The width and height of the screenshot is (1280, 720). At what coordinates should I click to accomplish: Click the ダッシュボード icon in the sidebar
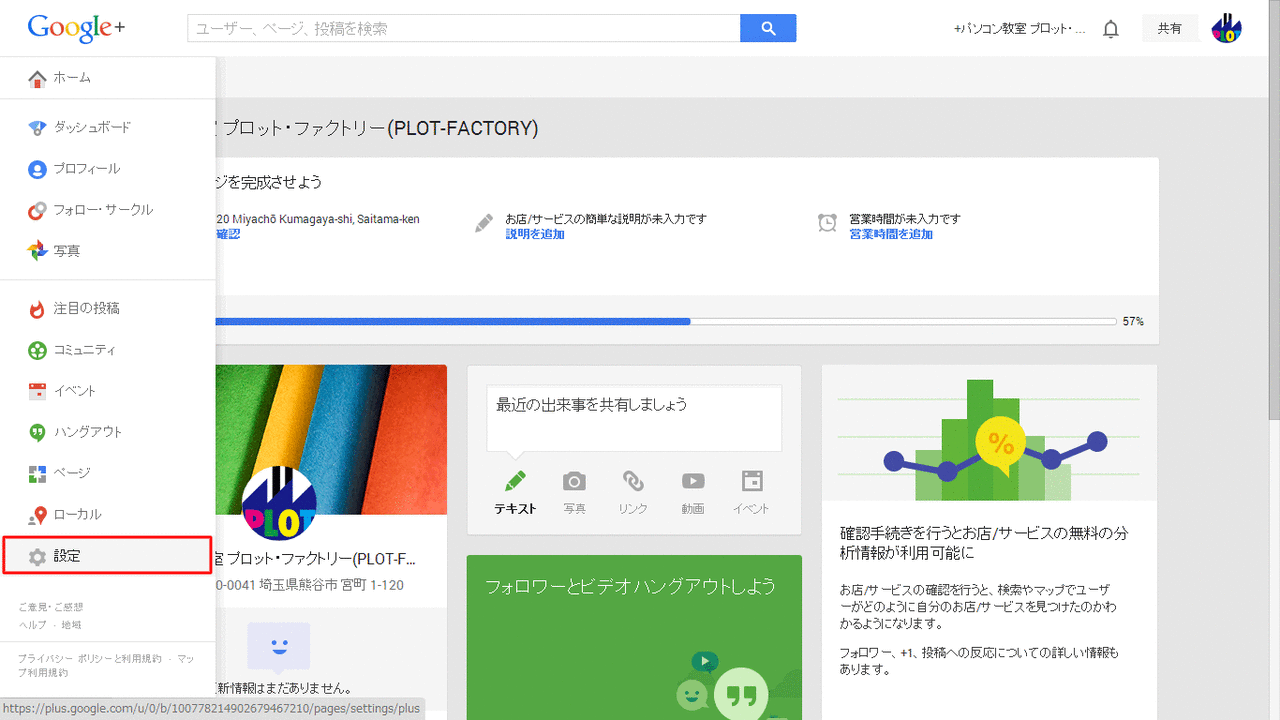pos(37,128)
